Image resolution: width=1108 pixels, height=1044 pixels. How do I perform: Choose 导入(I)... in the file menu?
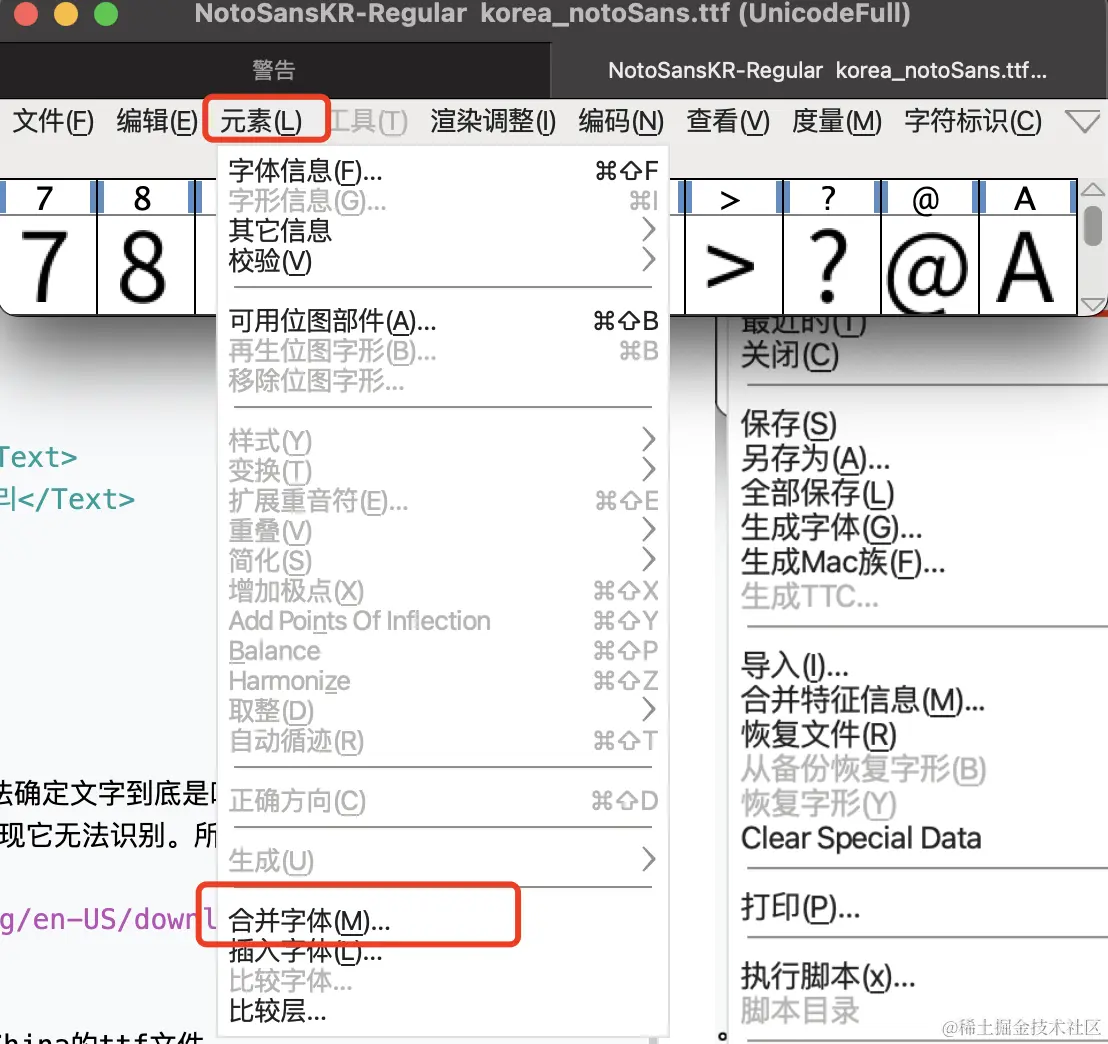click(794, 666)
